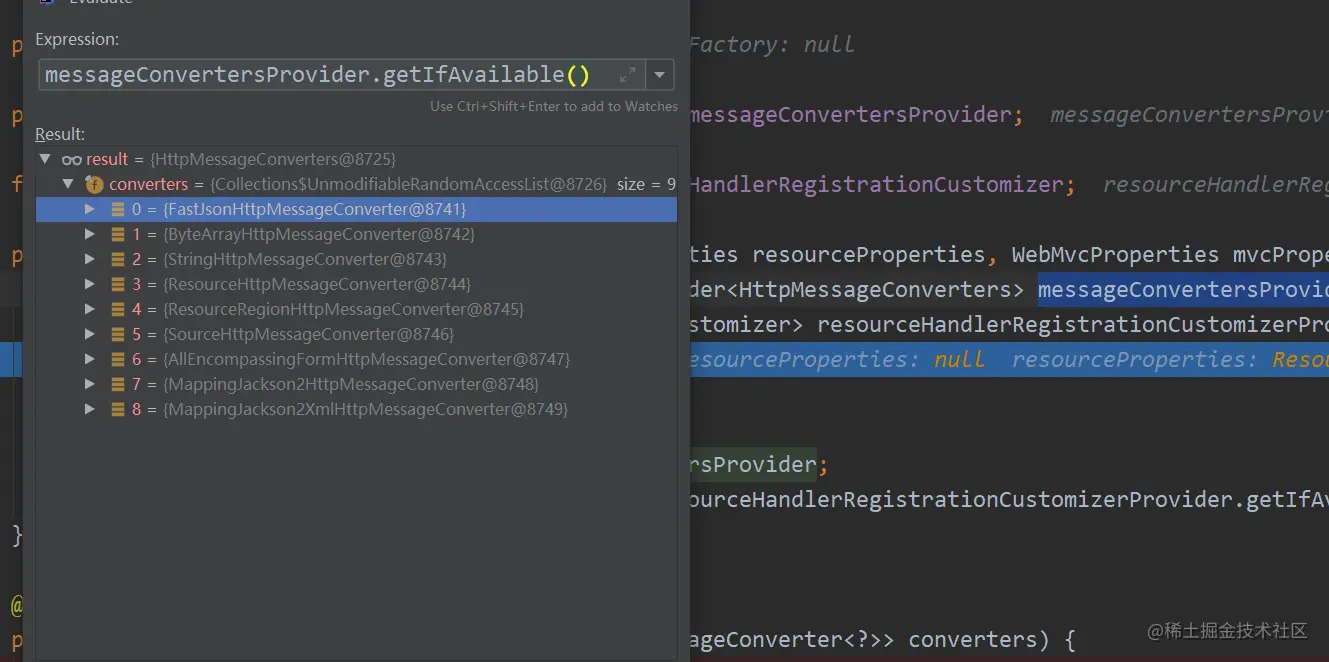The image size is (1329, 662).
Task: Click 'ourceHandlerRegistrationCustomizerProvider.getIfAv' code line
Action: click(1009, 499)
